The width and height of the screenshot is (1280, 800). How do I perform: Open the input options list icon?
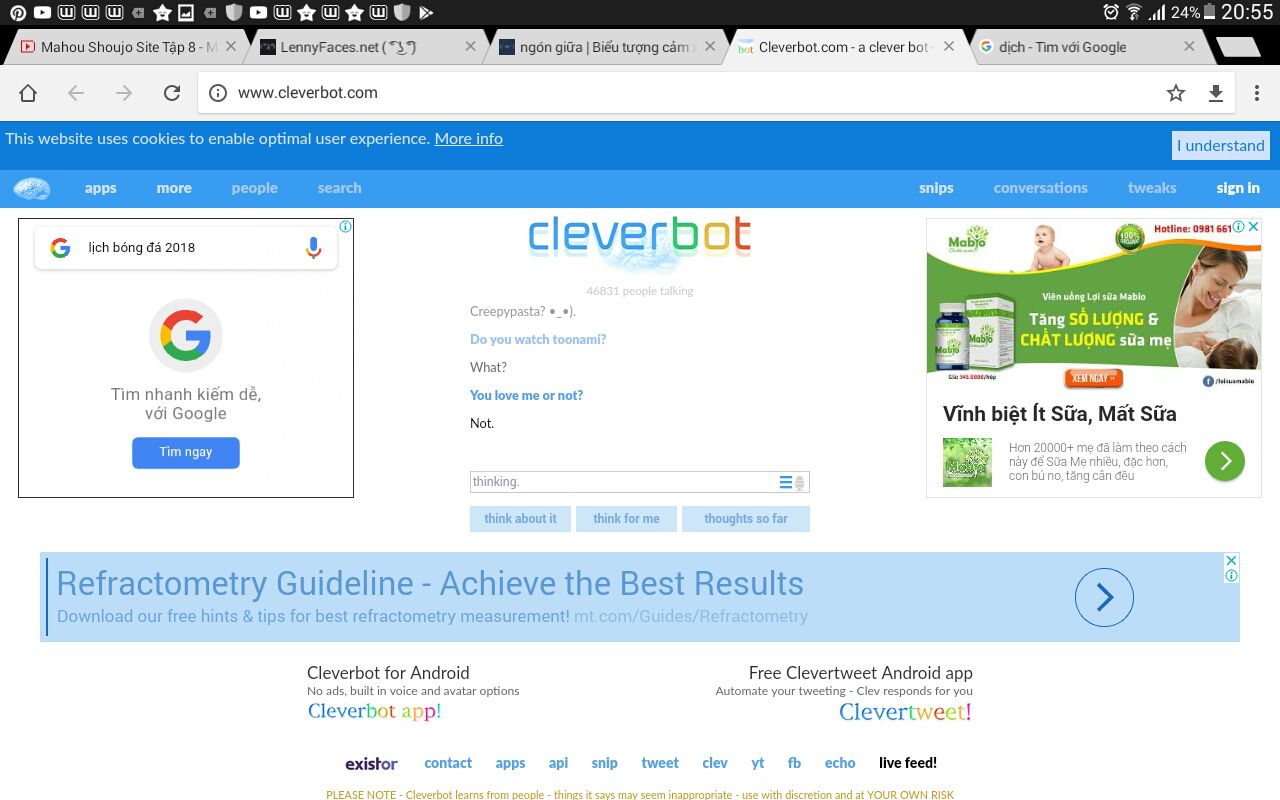(786, 482)
